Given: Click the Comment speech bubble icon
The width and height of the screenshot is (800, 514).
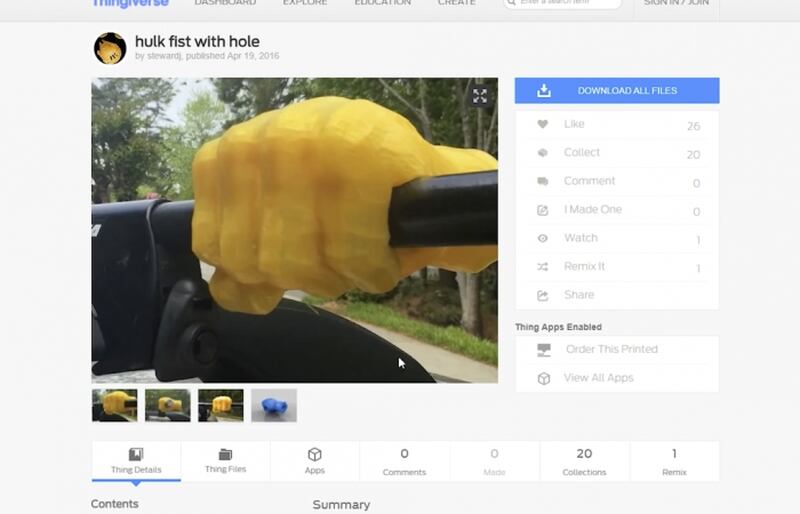Looking at the screenshot, I should click(x=542, y=181).
